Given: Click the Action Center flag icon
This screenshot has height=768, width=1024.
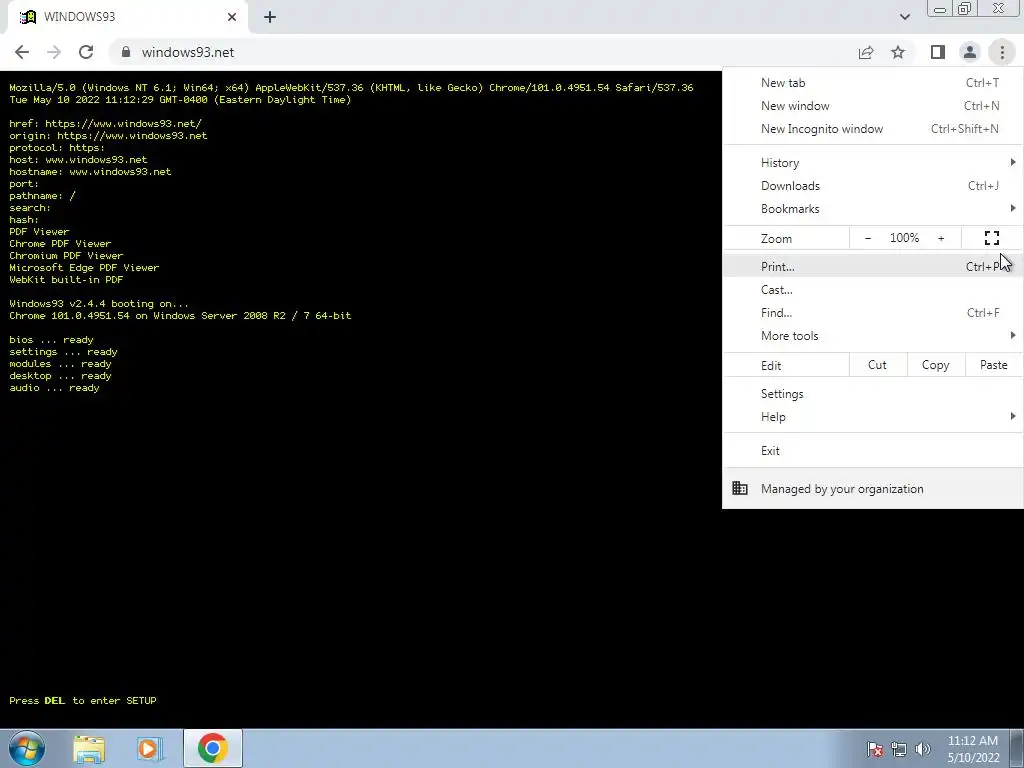Looking at the screenshot, I should click(874, 749).
